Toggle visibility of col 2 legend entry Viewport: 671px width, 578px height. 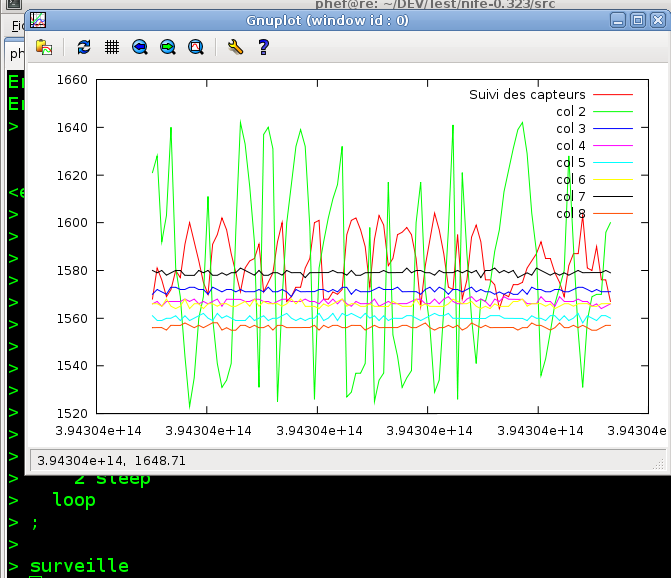pos(570,111)
